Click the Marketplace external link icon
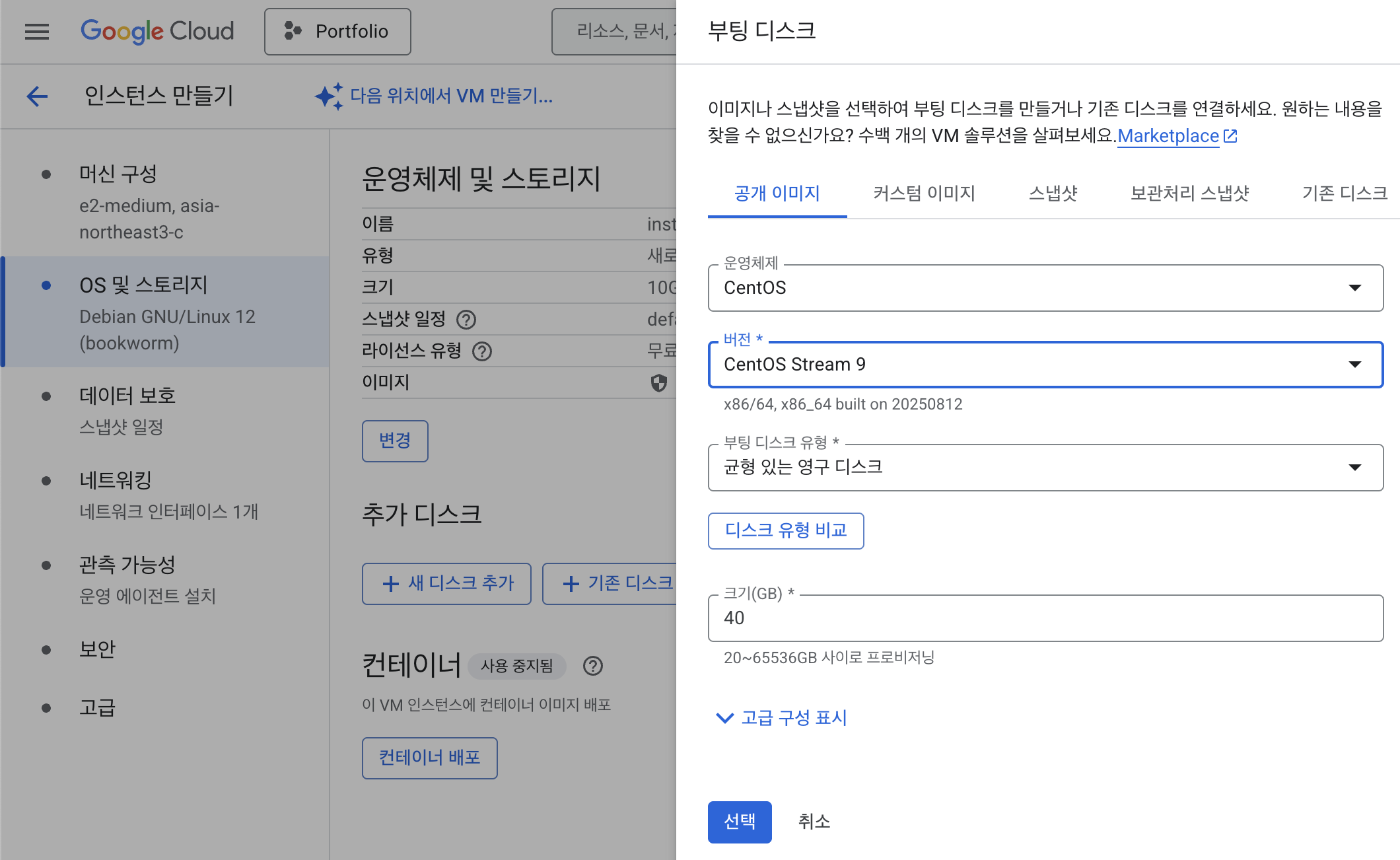The height and width of the screenshot is (860, 1400). [x=1230, y=136]
